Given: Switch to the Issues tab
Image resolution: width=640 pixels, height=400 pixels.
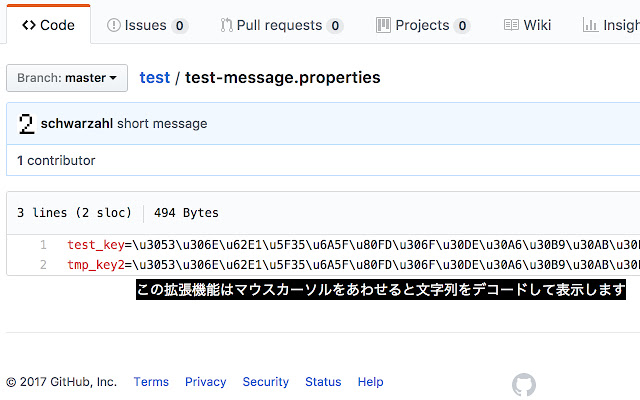Looking at the screenshot, I should tap(147, 25).
